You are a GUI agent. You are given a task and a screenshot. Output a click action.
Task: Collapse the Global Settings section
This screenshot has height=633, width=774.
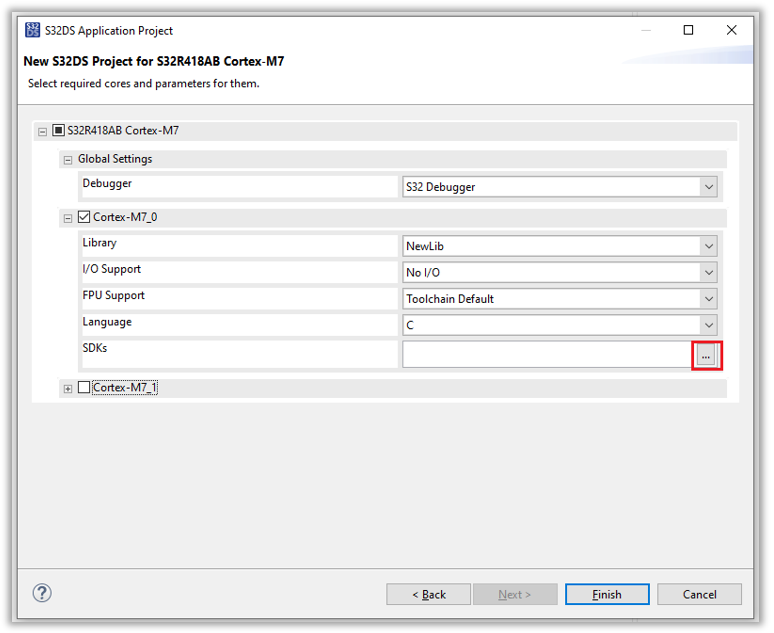tap(68, 160)
